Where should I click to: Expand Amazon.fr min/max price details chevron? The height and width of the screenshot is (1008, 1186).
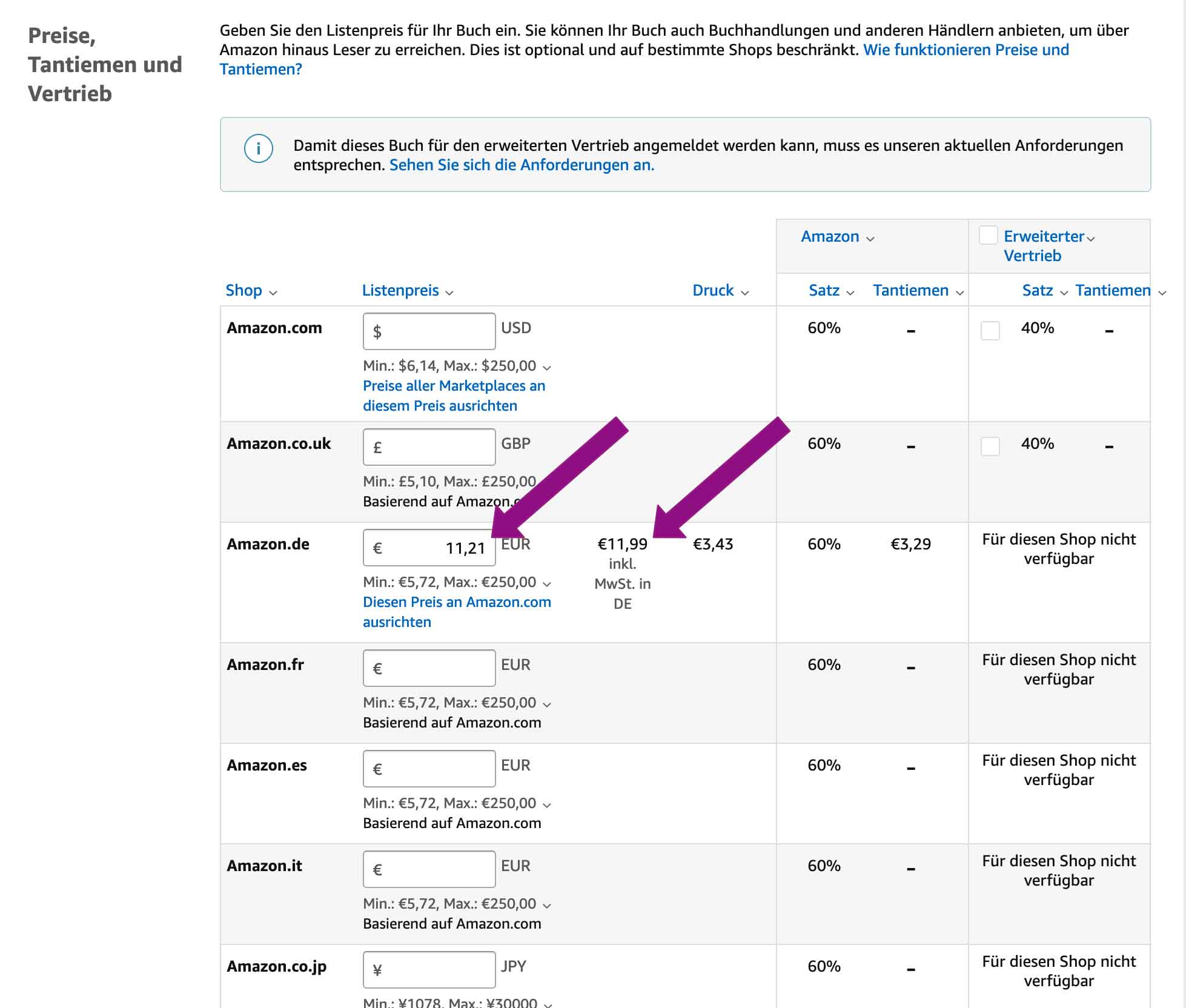tap(547, 705)
